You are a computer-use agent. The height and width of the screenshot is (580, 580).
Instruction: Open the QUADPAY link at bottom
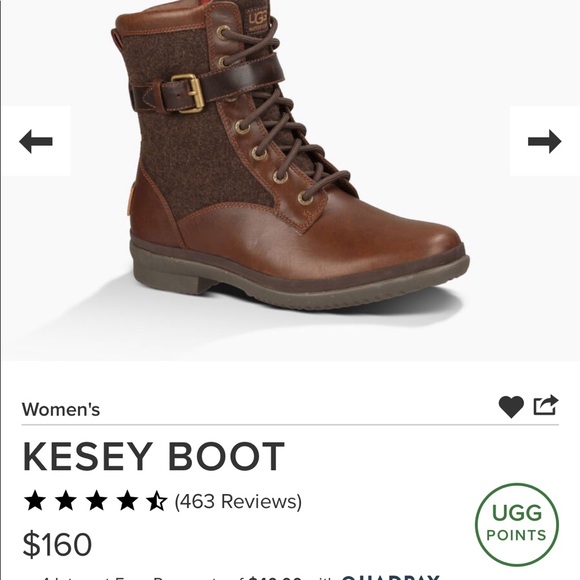(x=390, y=577)
